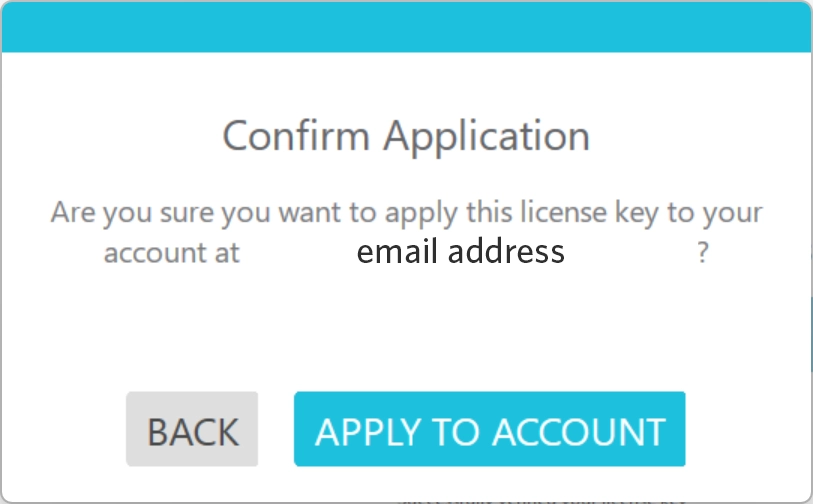This screenshot has width=813, height=504.
Task: Click the partially hidden text below dialog
Action: [x=540, y=498]
